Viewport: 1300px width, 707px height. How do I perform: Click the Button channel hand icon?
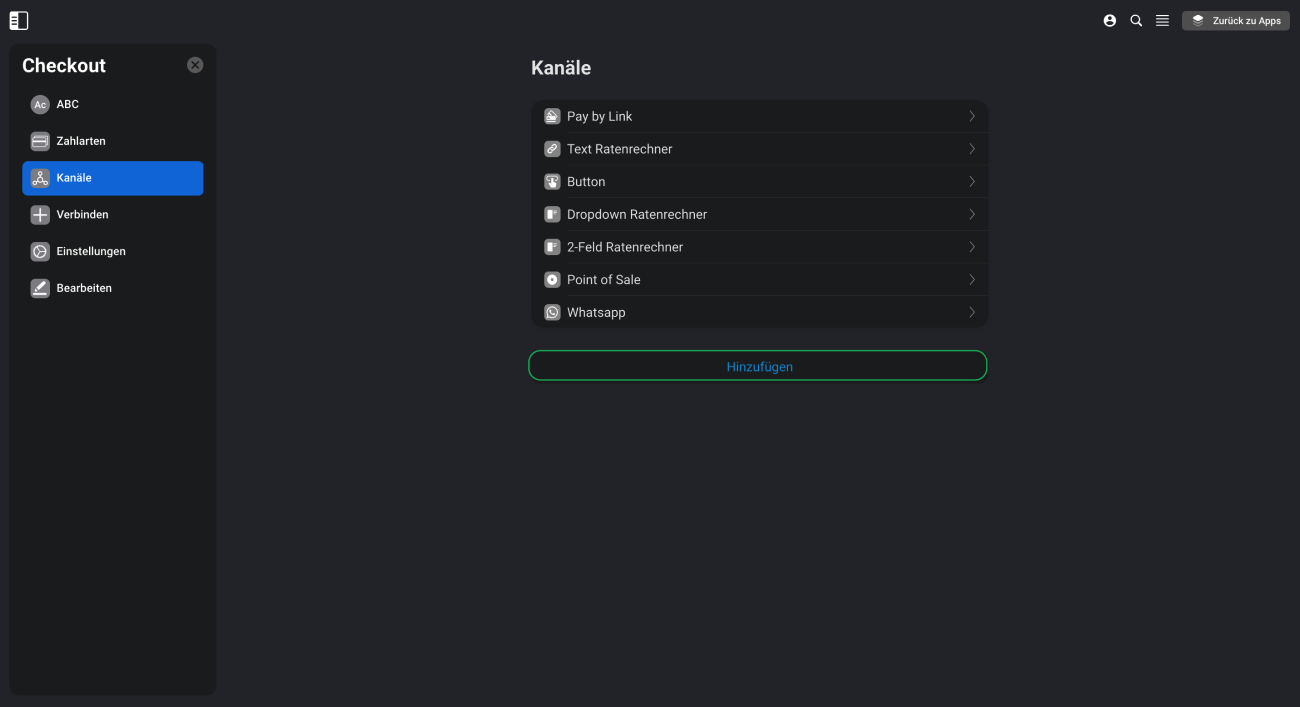(x=552, y=182)
